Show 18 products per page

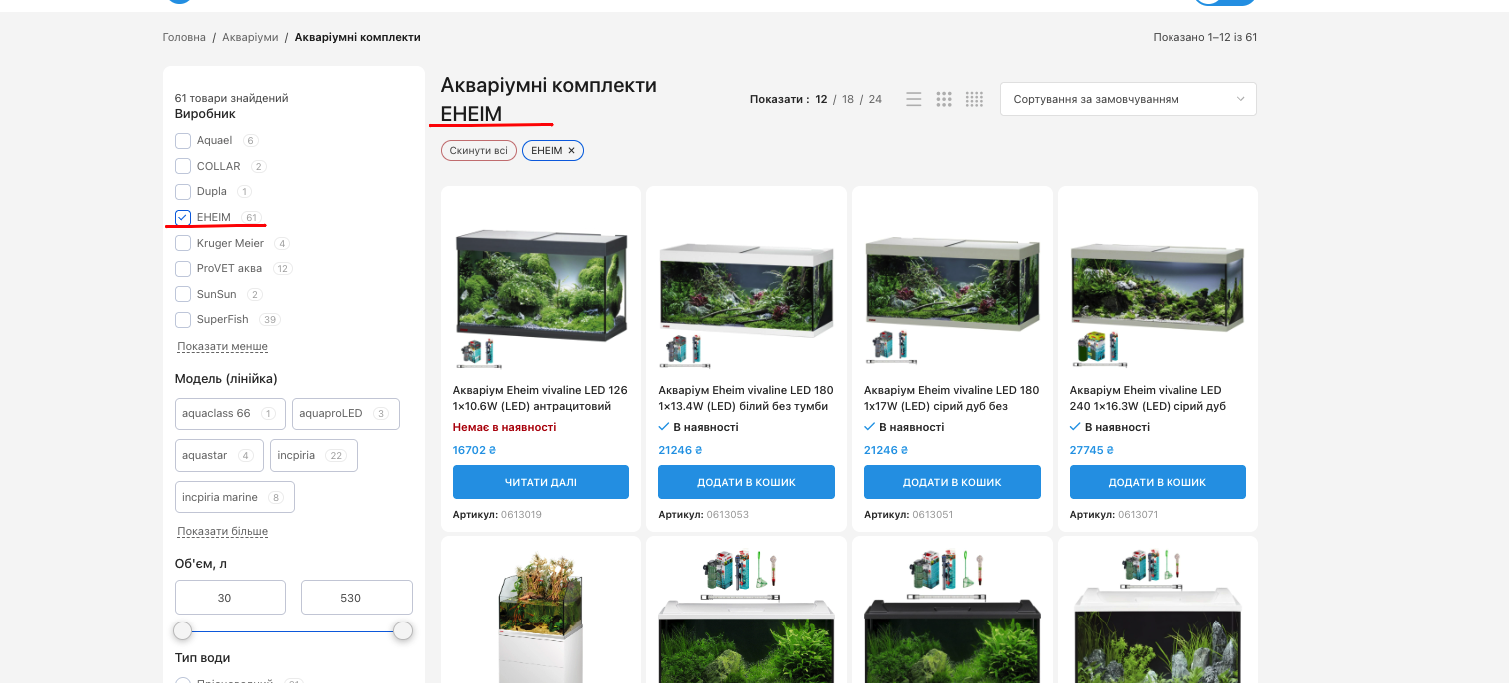click(x=848, y=99)
